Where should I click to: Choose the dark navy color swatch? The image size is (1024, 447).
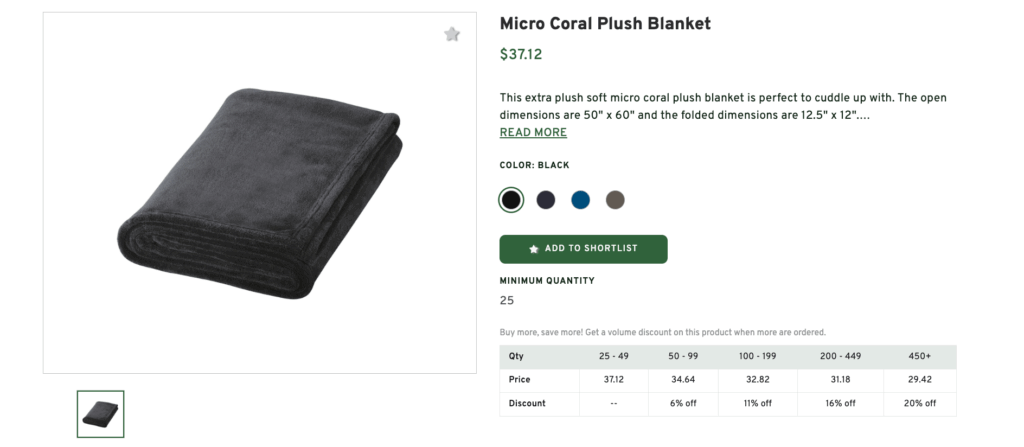tap(546, 200)
